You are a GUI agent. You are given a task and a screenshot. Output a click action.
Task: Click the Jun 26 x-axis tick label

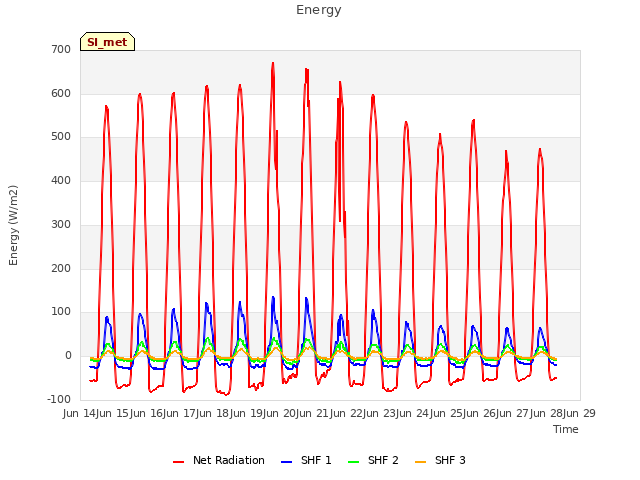(x=480, y=413)
